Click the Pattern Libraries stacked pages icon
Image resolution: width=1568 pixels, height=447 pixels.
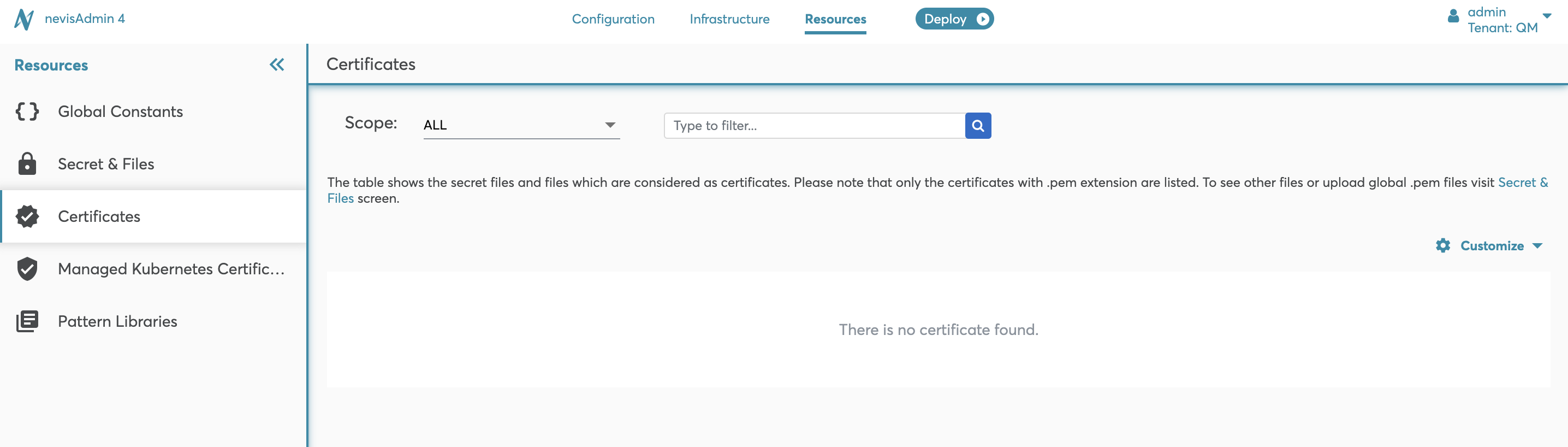coord(27,321)
